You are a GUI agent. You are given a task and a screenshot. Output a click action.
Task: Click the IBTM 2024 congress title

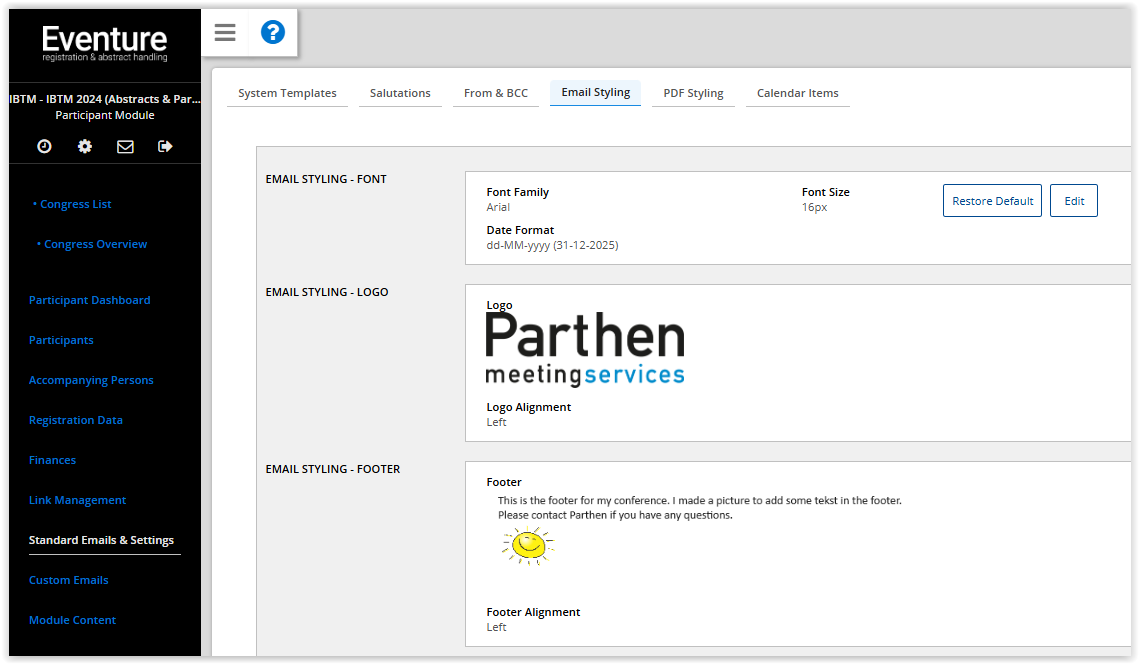click(105, 99)
